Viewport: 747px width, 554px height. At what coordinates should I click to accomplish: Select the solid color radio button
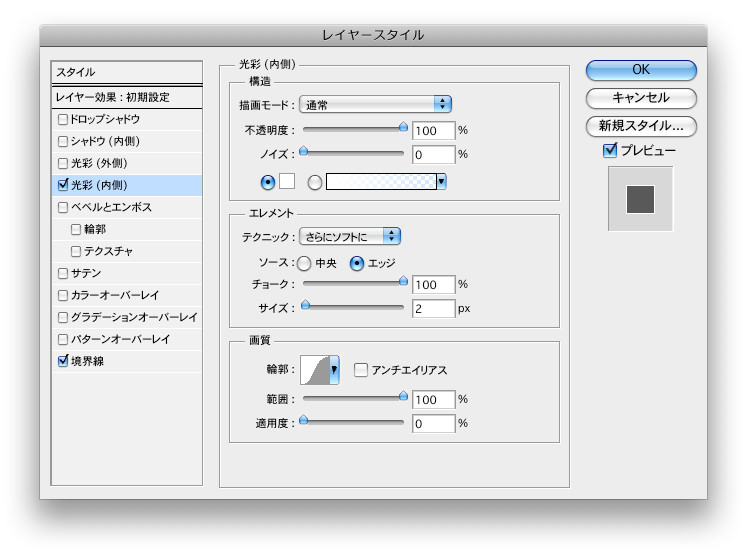click(x=268, y=182)
